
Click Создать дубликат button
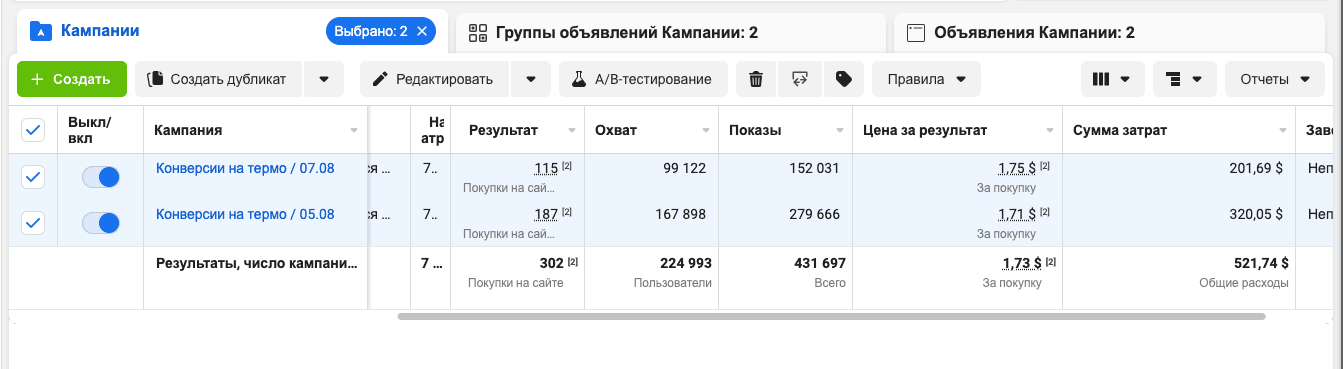[x=218, y=79]
